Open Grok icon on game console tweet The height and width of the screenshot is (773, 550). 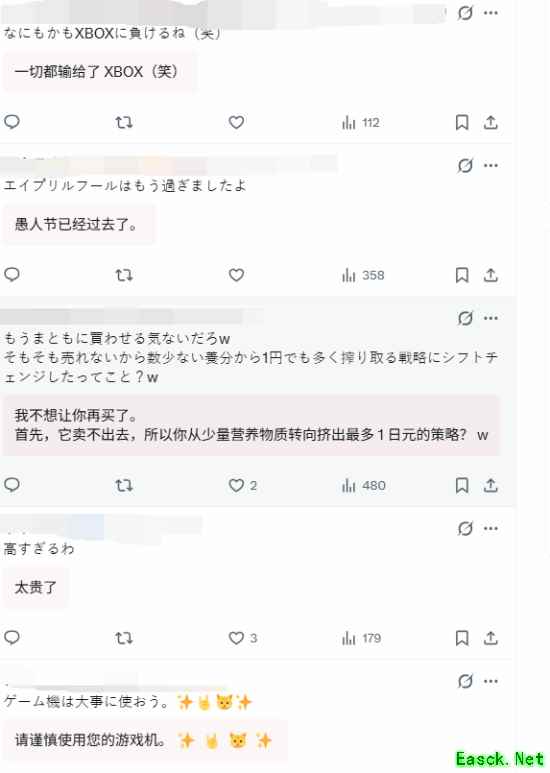click(465, 681)
